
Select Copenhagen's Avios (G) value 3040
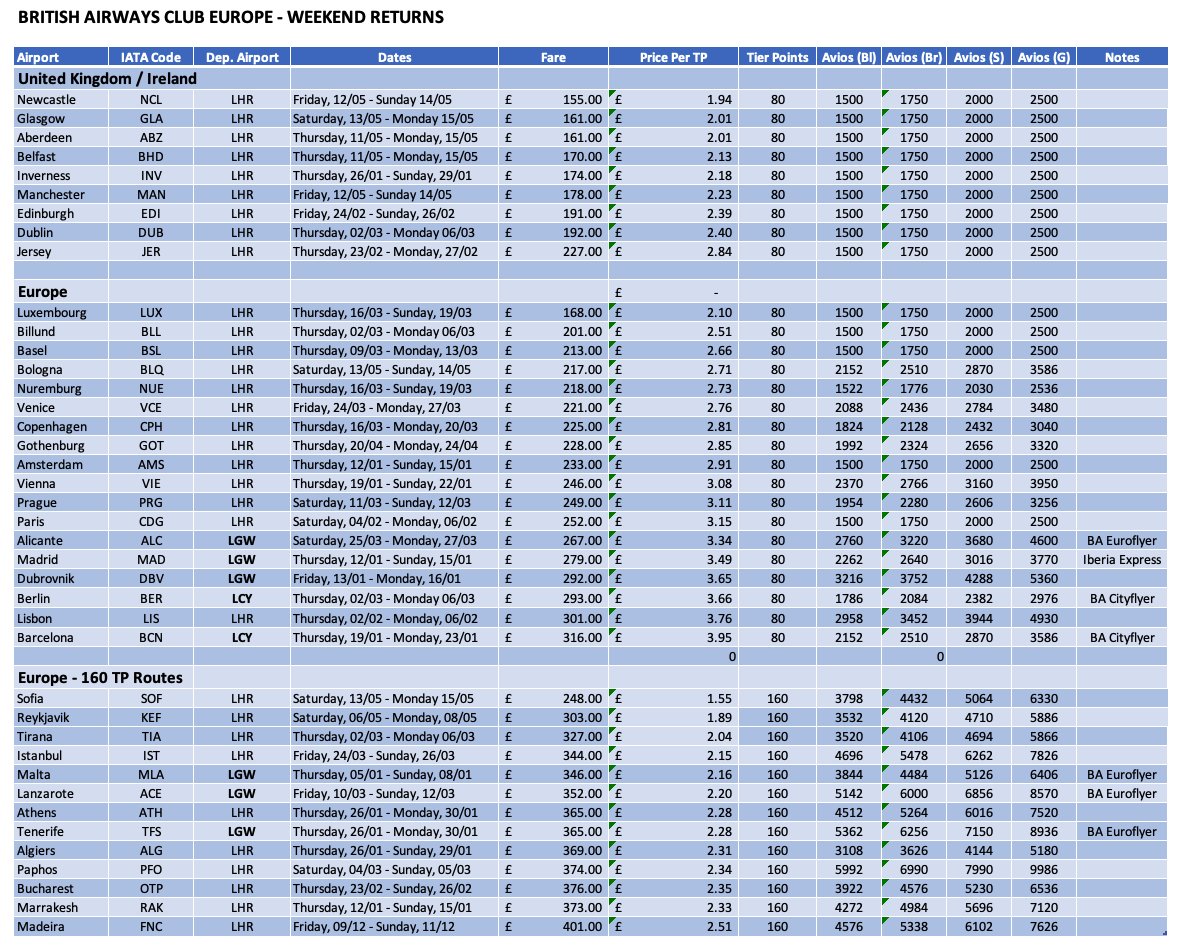[x=1043, y=426]
